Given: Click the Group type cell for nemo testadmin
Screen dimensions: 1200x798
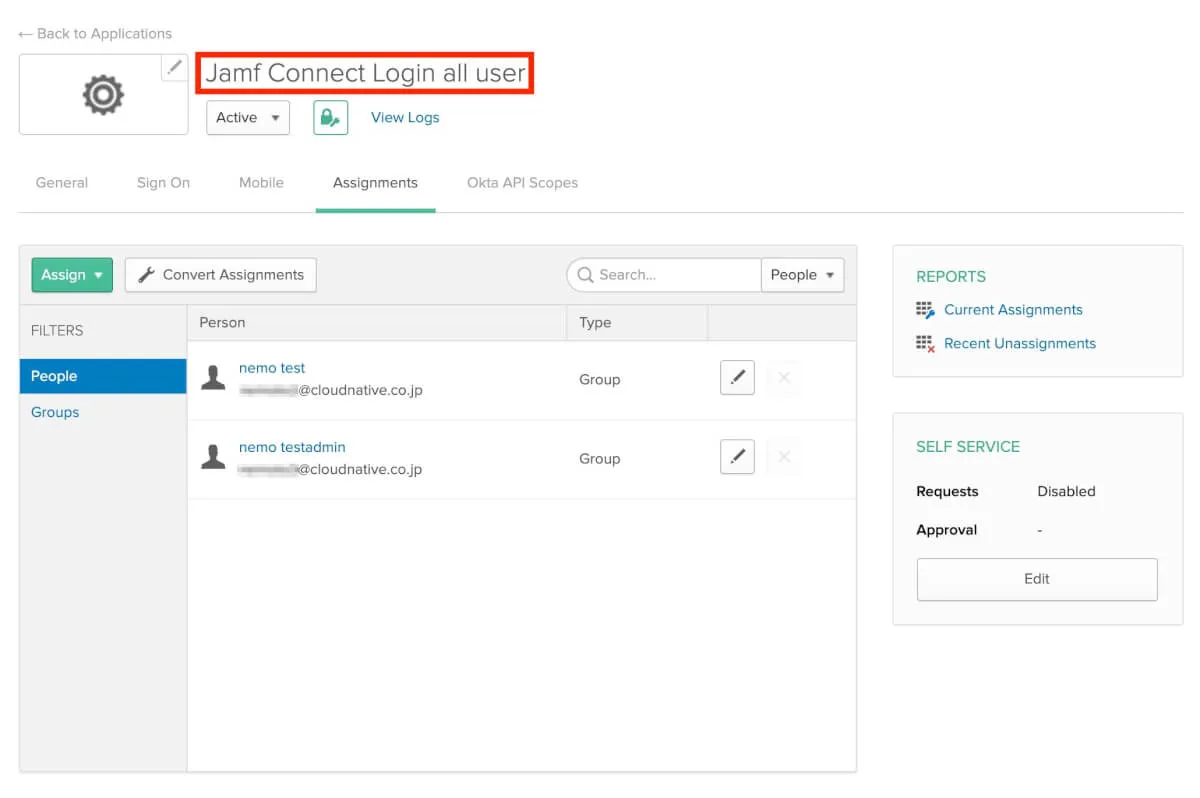Looking at the screenshot, I should [600, 458].
